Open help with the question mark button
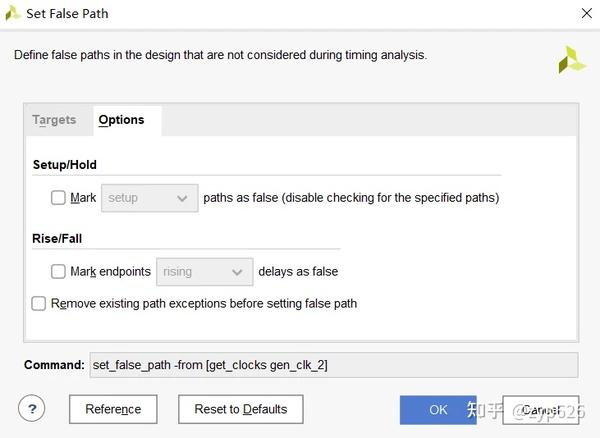600x438 pixels. (33, 408)
